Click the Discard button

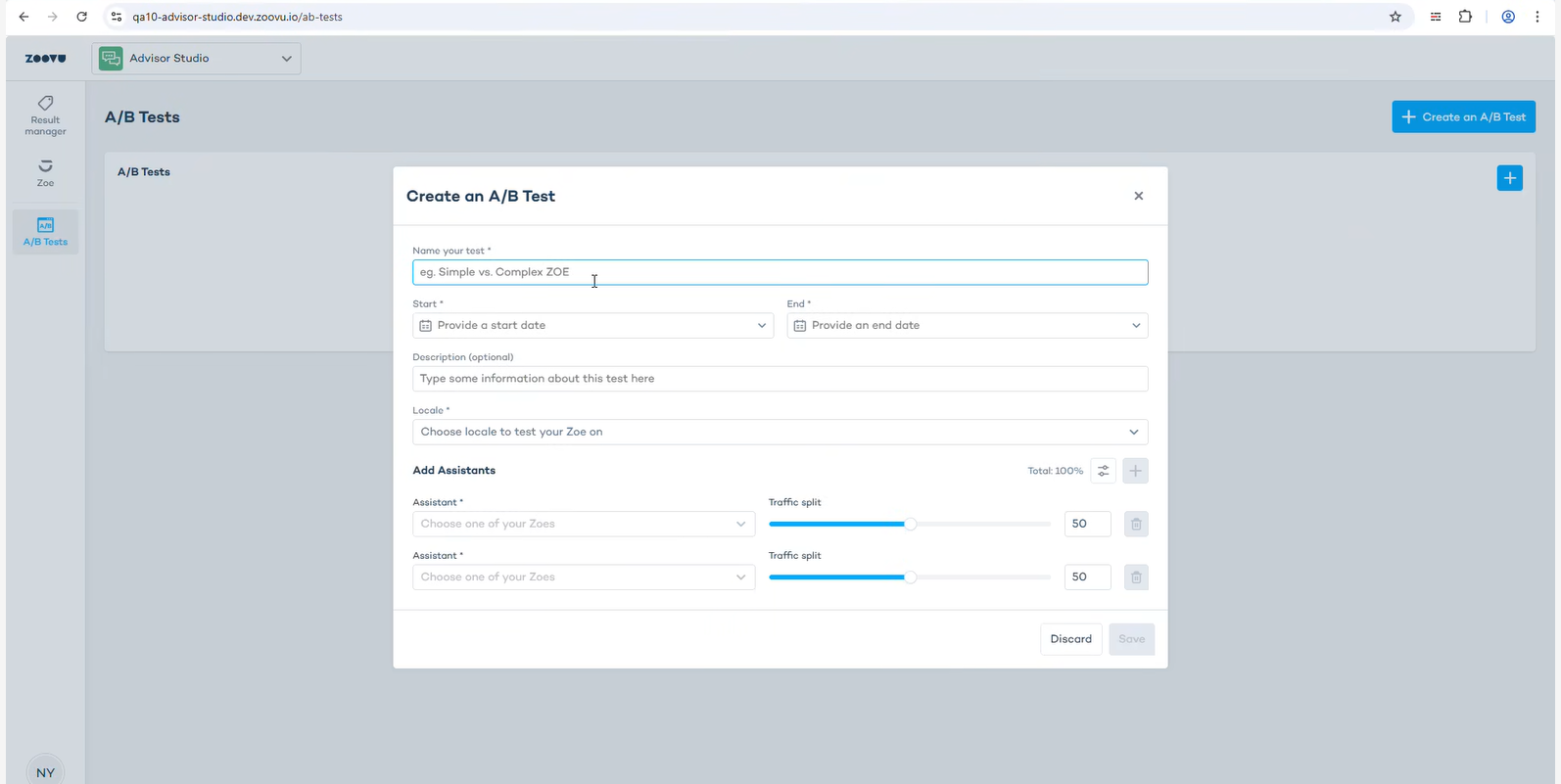[x=1070, y=639]
